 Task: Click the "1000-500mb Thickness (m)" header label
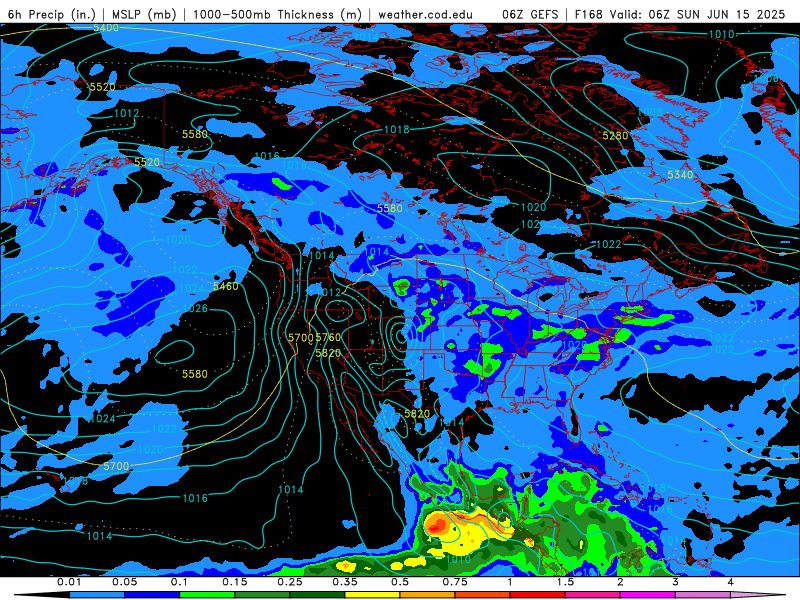click(277, 14)
